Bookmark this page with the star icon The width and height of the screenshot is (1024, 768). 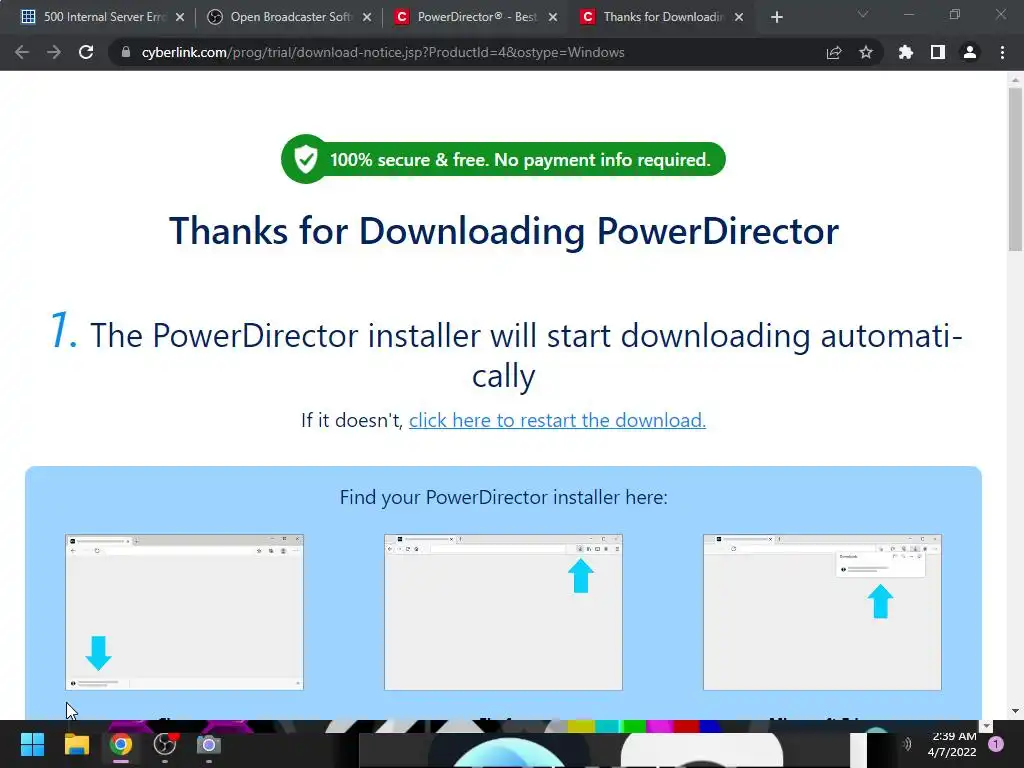pyautogui.click(x=866, y=52)
